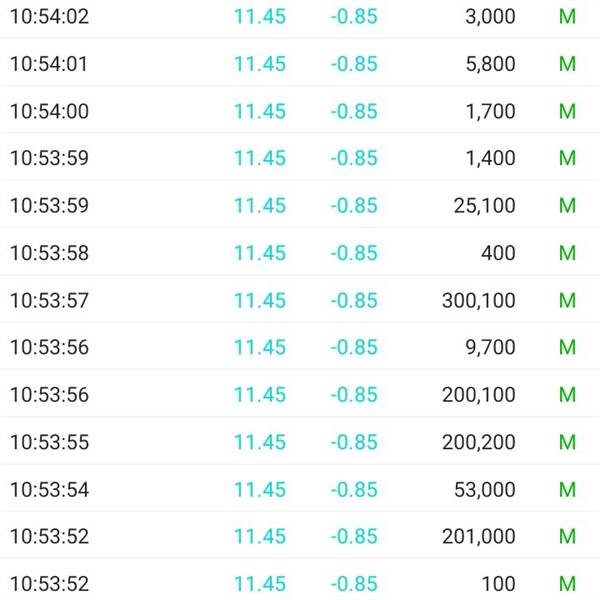Click the 1,400 volume entry
600x600 pixels.
point(490,158)
